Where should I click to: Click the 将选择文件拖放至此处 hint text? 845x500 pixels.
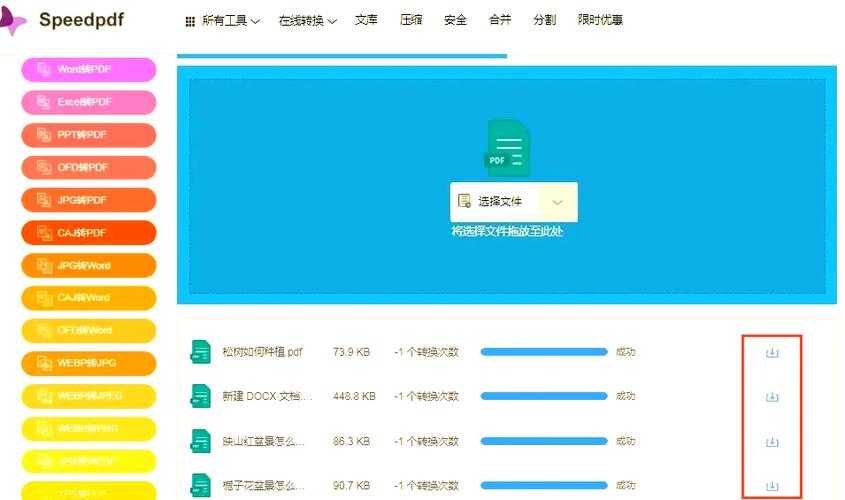coord(507,231)
